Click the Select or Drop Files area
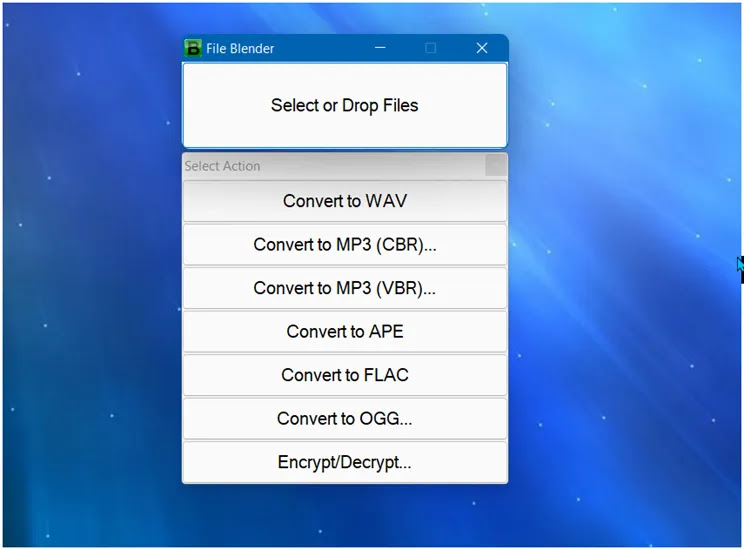Viewport: 744px width, 550px height. 345,105
